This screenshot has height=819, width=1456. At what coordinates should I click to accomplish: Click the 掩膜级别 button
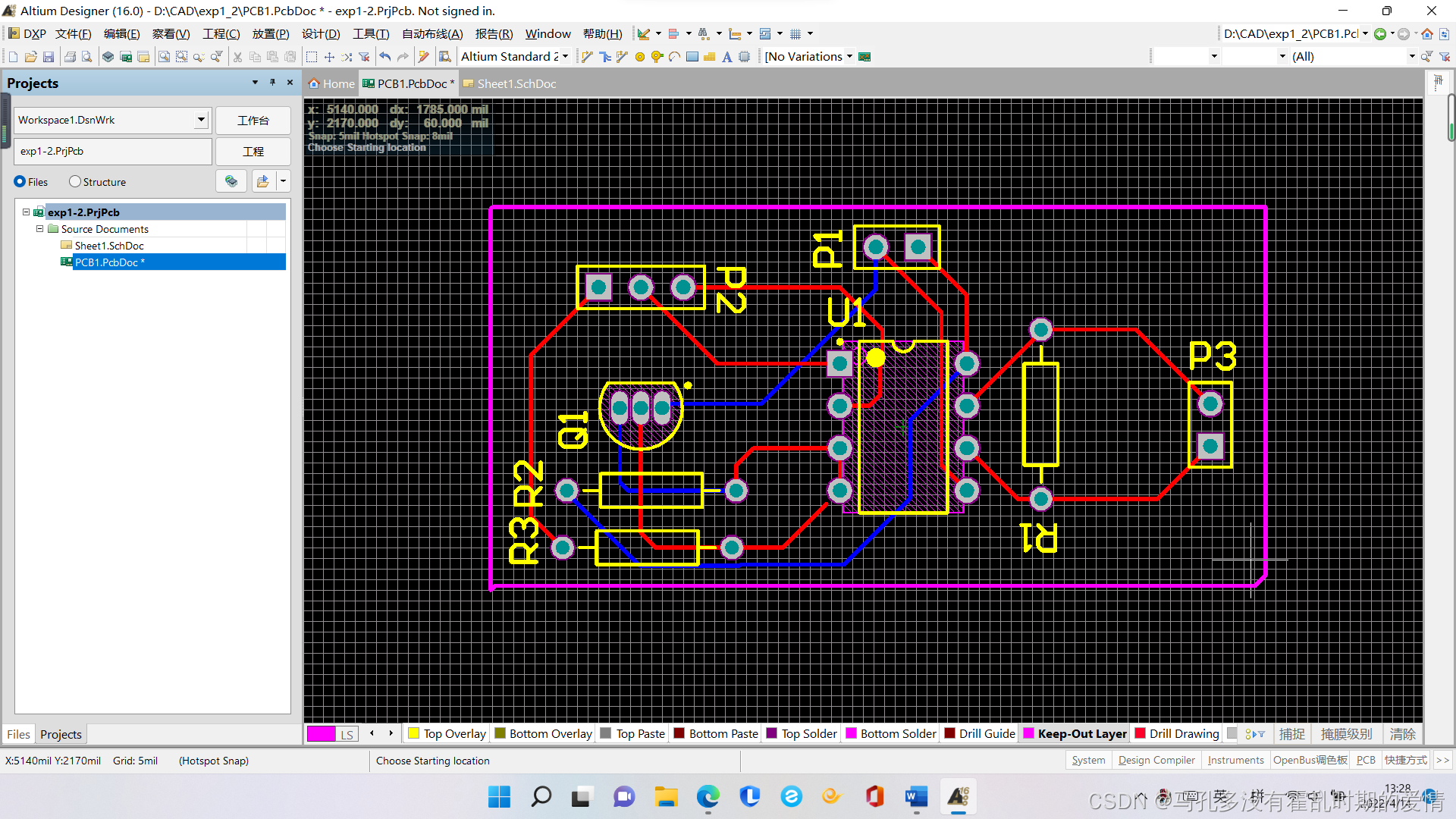[x=1346, y=734]
